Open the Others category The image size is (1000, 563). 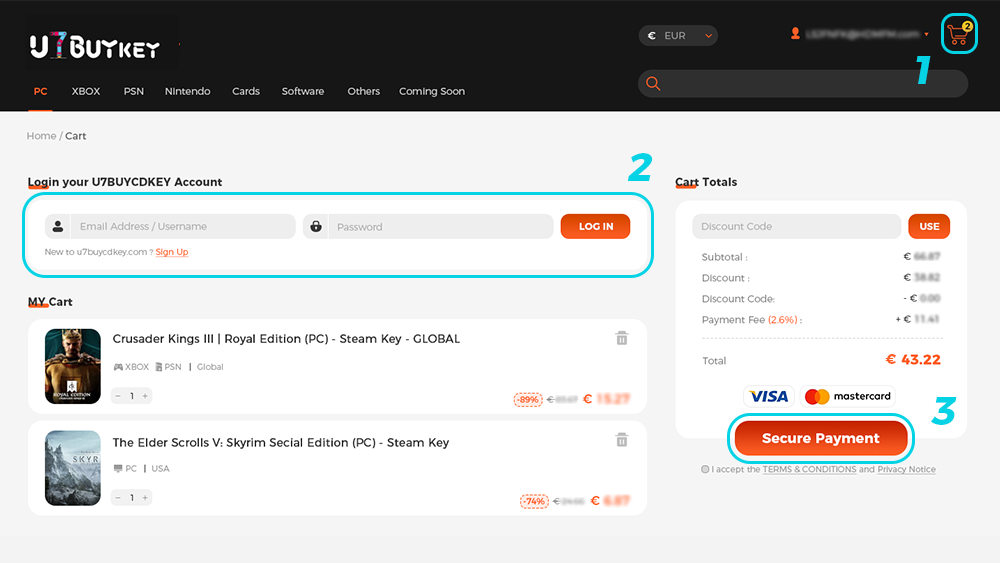364,91
